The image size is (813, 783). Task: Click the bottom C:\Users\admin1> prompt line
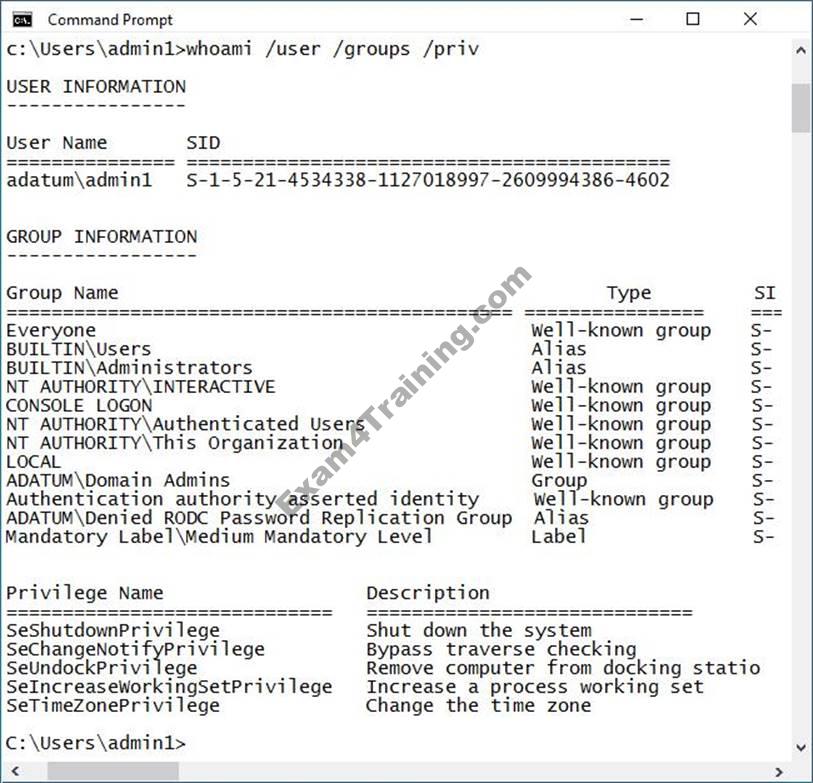pos(95,743)
